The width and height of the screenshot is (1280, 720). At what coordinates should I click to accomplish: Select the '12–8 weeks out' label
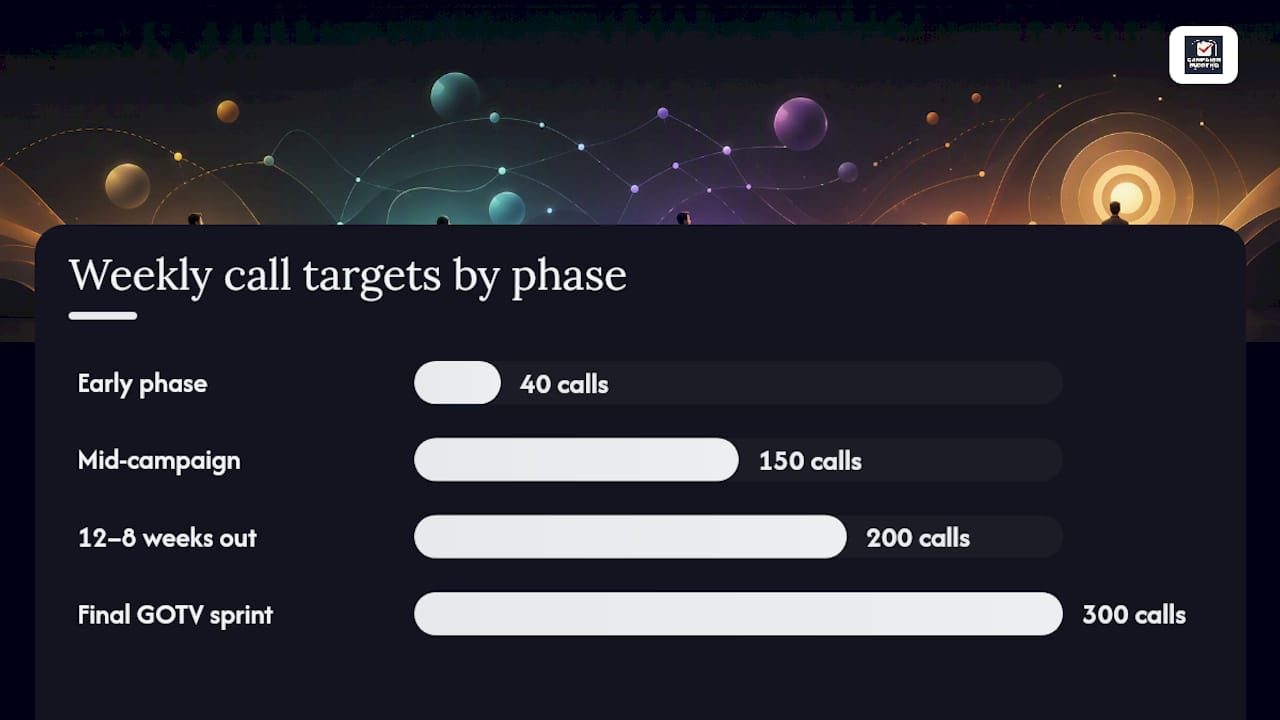167,538
